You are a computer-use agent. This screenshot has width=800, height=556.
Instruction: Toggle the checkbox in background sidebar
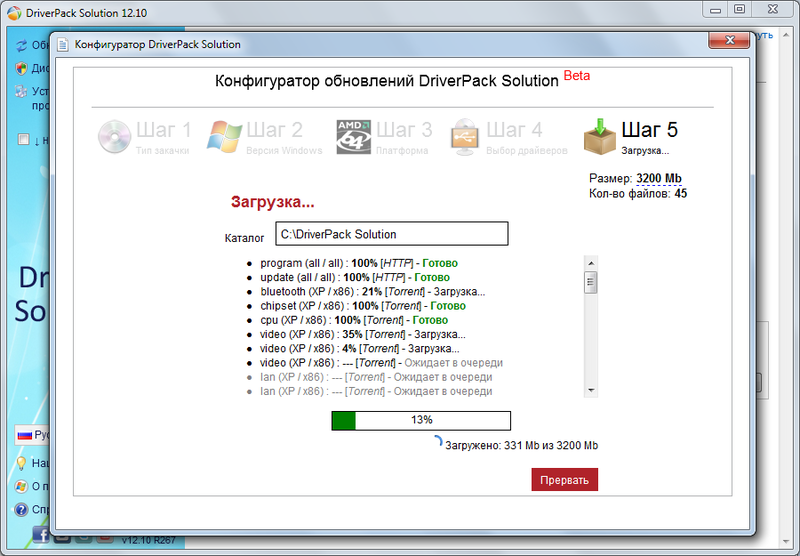(23, 139)
